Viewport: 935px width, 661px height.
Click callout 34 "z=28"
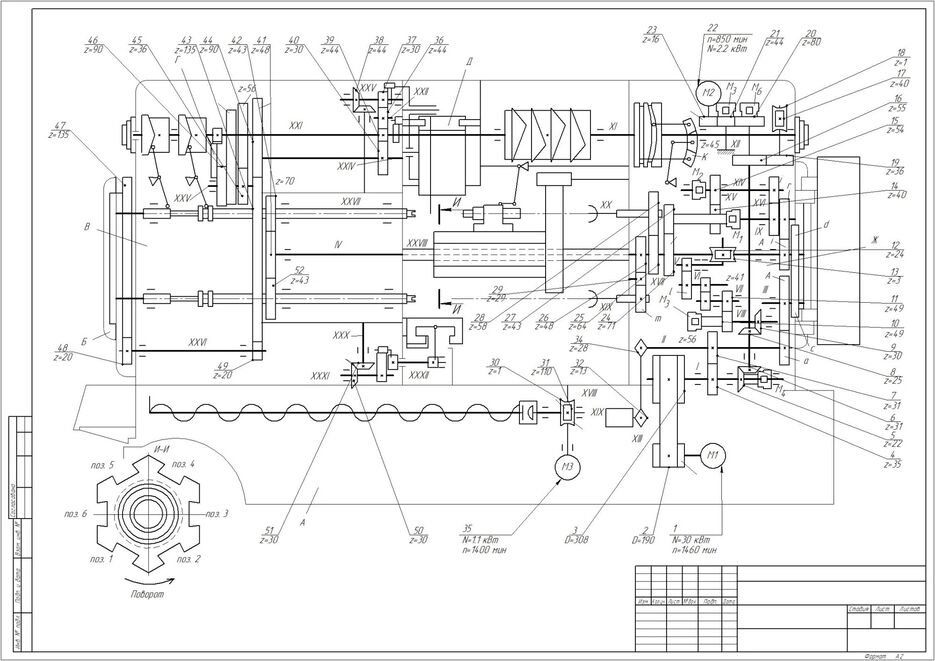point(580,344)
